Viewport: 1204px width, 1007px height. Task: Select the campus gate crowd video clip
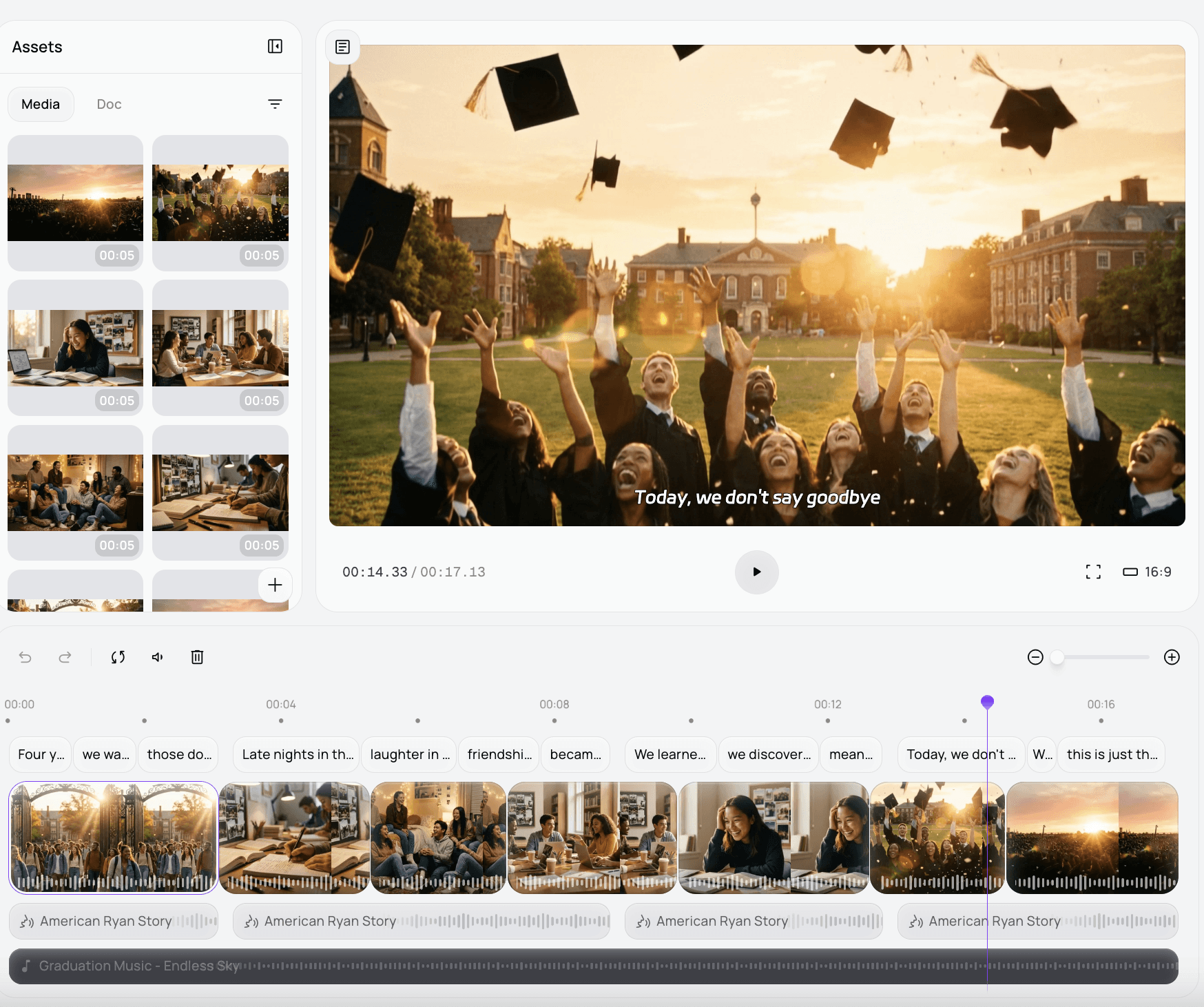(113, 838)
